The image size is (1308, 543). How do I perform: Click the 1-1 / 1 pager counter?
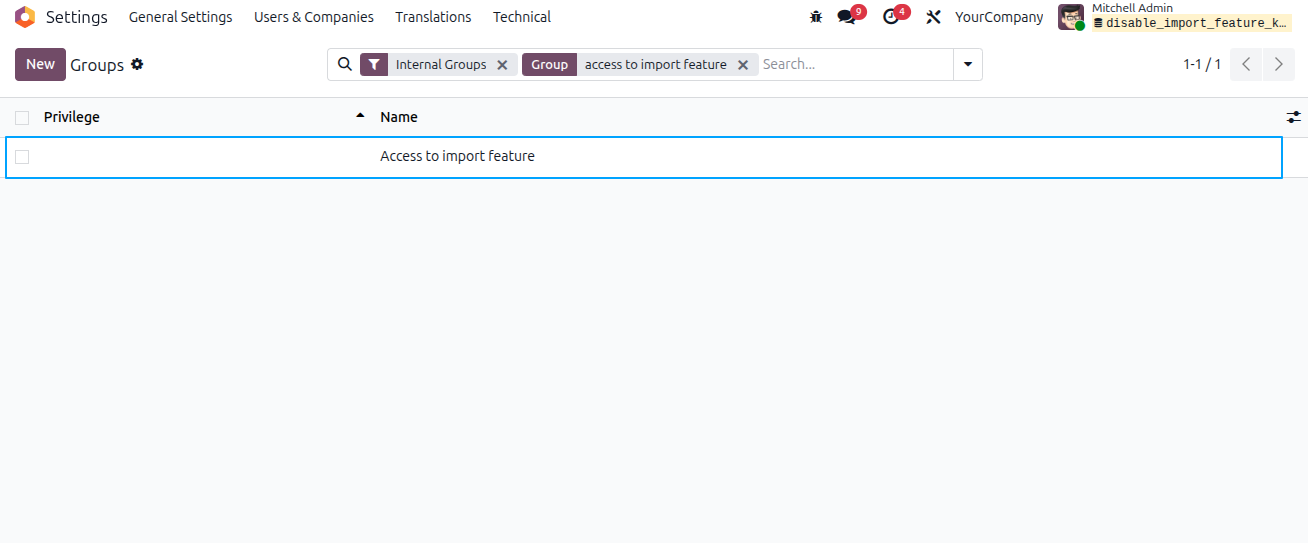tap(1202, 64)
